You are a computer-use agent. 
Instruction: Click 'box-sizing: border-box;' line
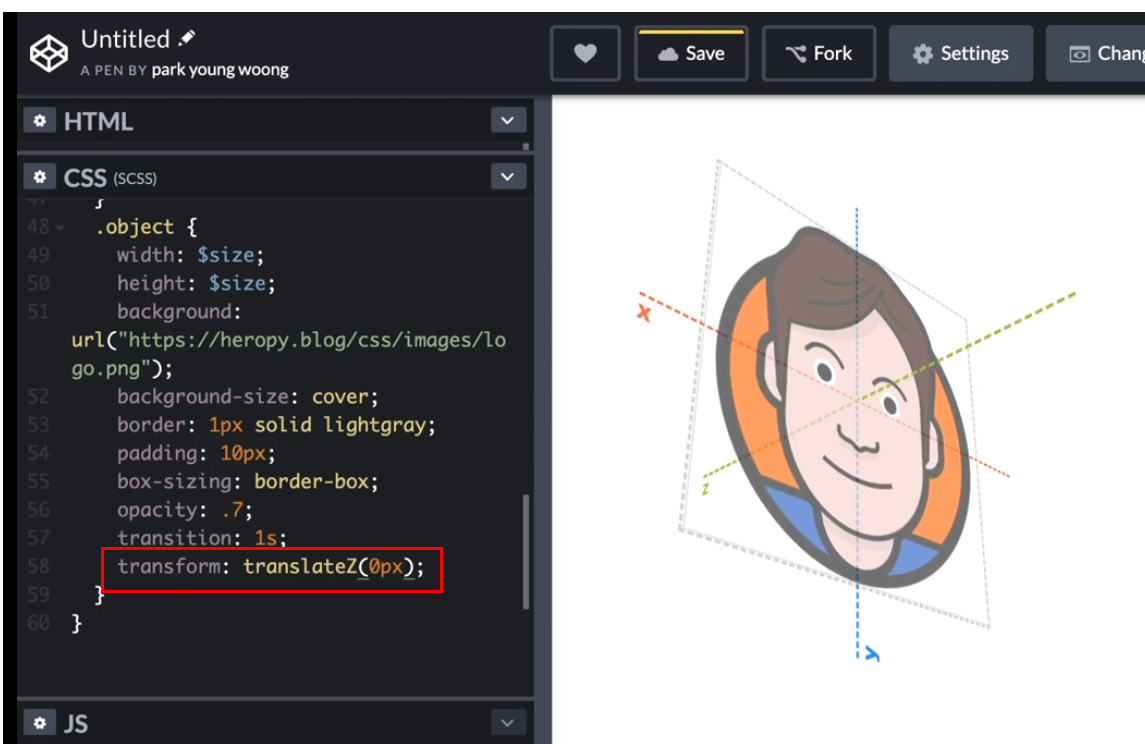248,482
